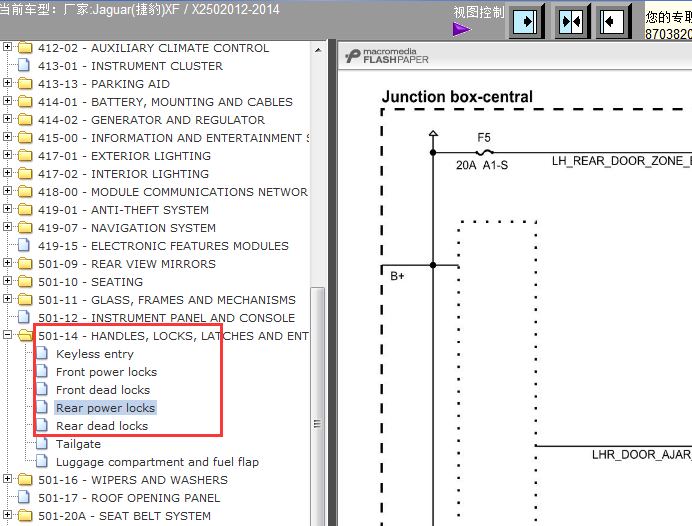The height and width of the screenshot is (526, 692).
Task: Click the collapse-left view control button
Action: pos(614,21)
